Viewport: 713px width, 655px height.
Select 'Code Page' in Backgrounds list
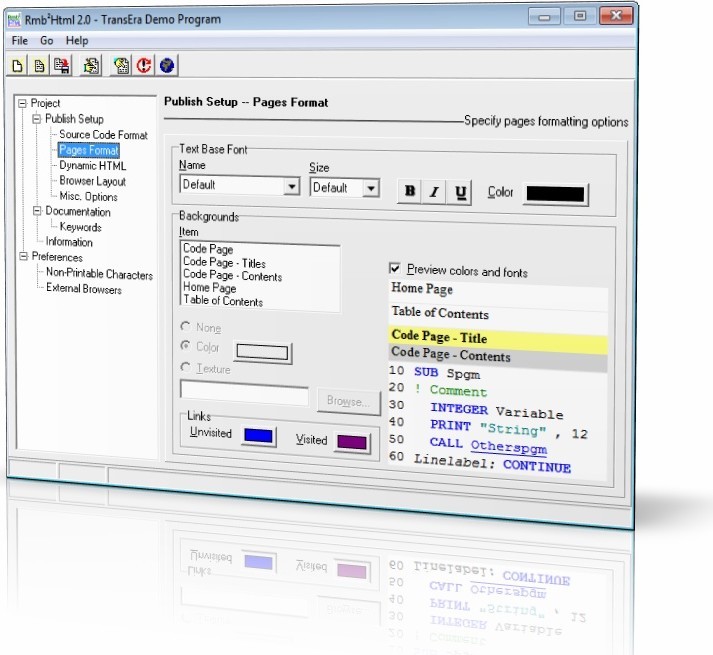(x=208, y=248)
